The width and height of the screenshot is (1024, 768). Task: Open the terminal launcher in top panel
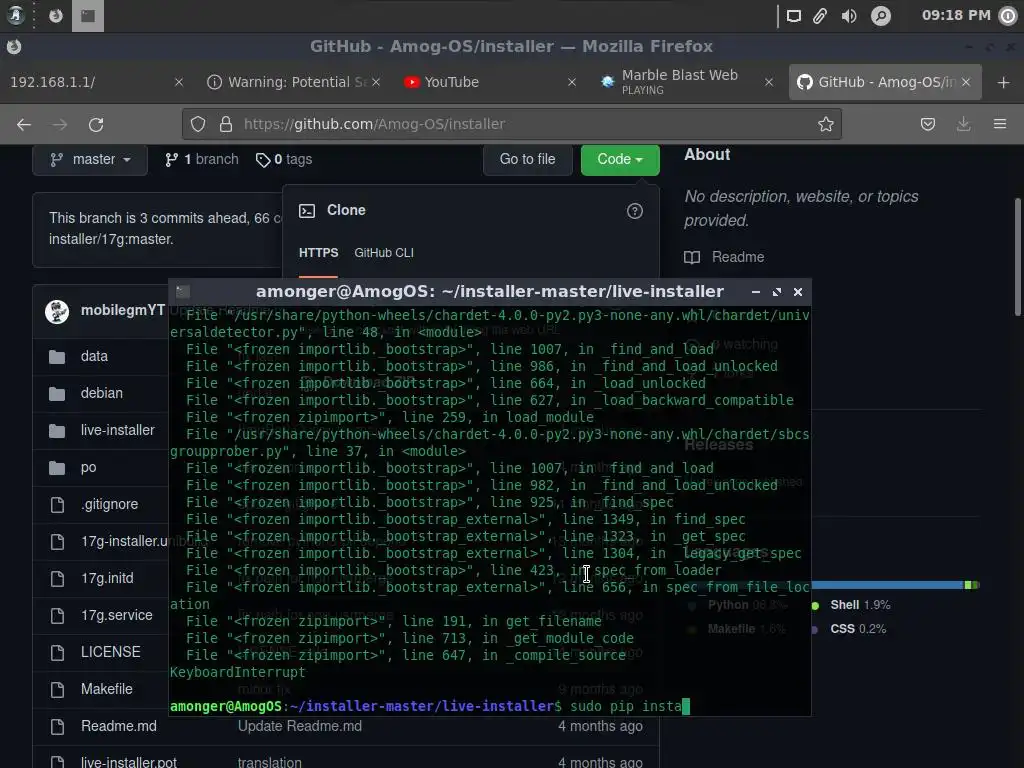click(88, 16)
